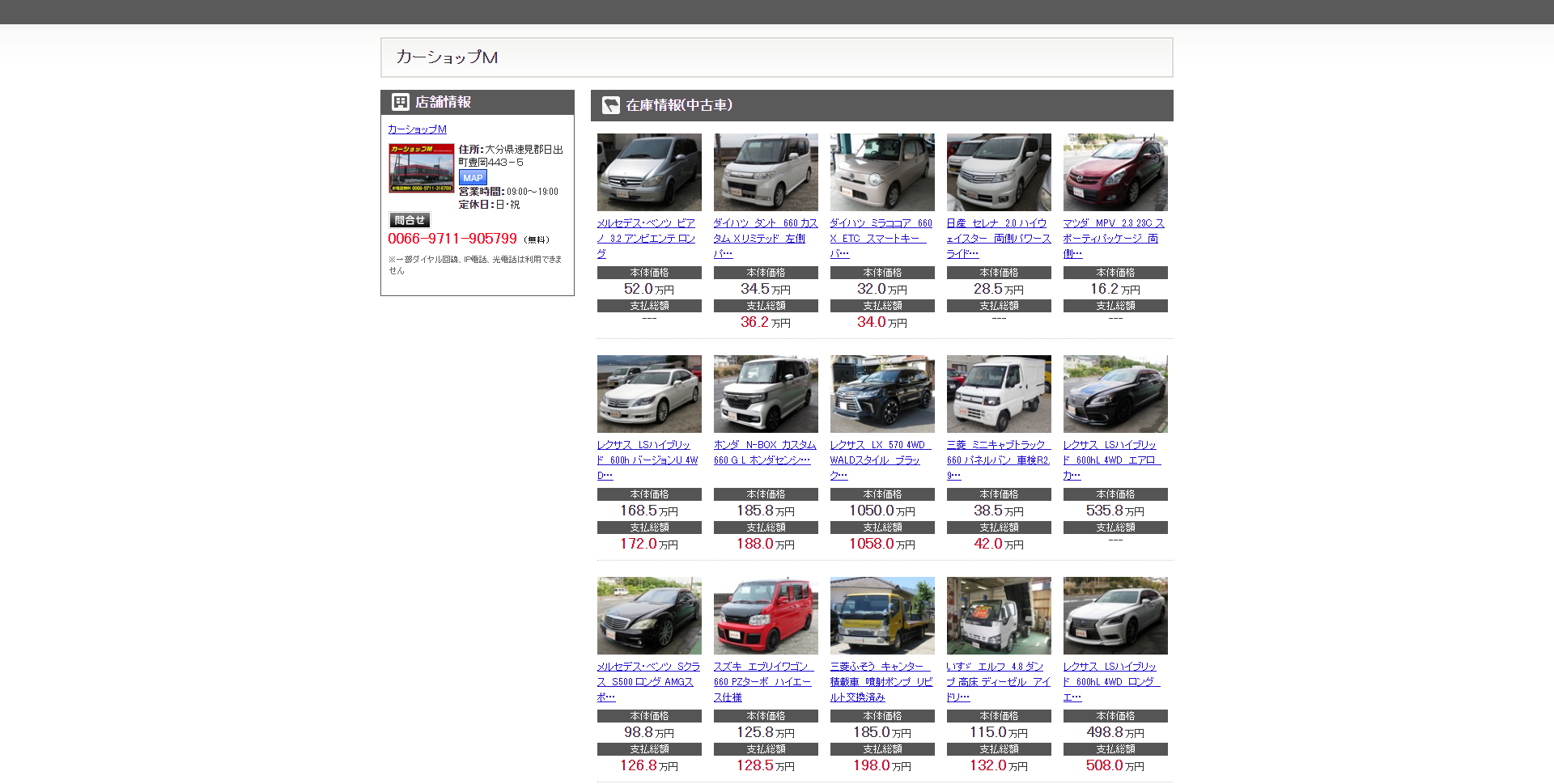The width and height of the screenshot is (1554, 784).
Task: Click the 問合せ inquiry button
Action: [410, 220]
